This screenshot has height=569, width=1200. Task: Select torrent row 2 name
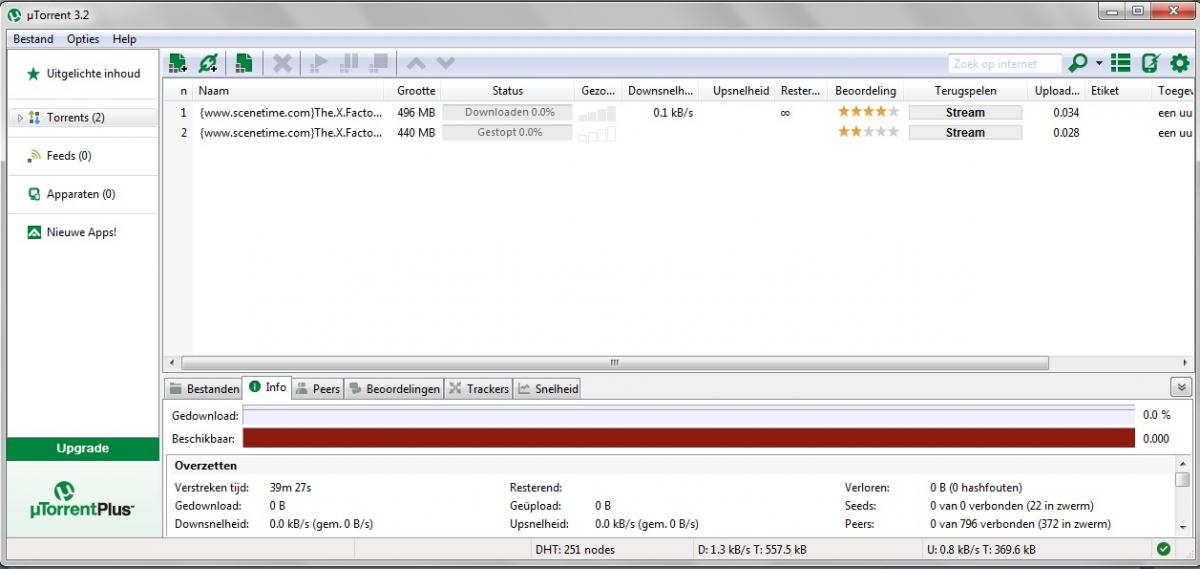[x=290, y=132]
